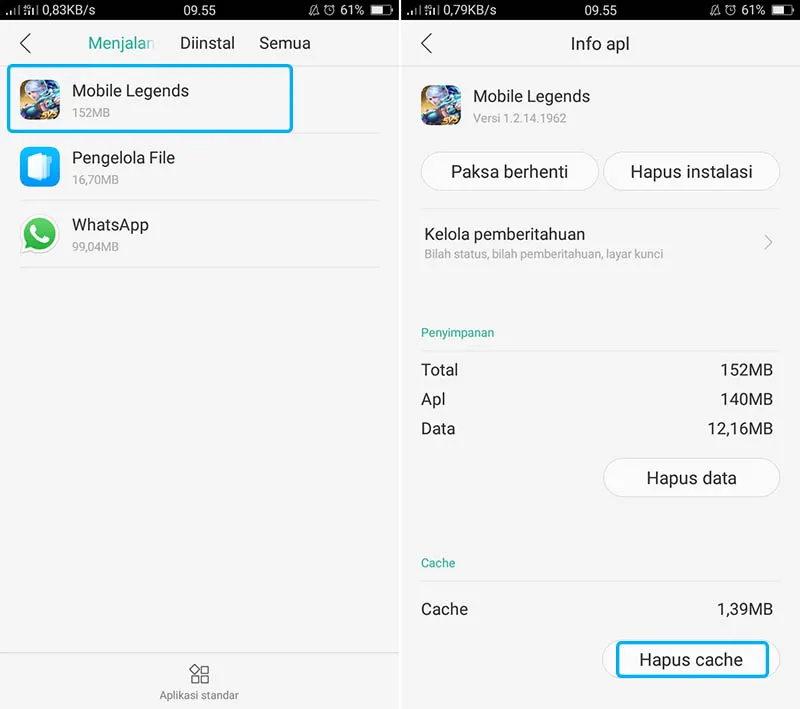Switch to the Menjalankan tab
Viewport: 800px width, 709px height.
[x=120, y=43]
